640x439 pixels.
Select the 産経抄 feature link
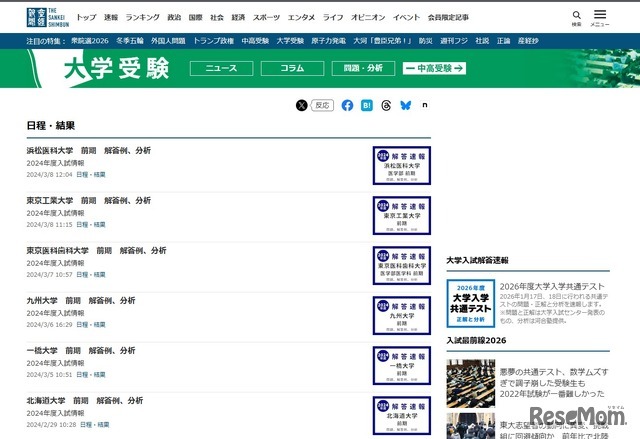[528, 41]
